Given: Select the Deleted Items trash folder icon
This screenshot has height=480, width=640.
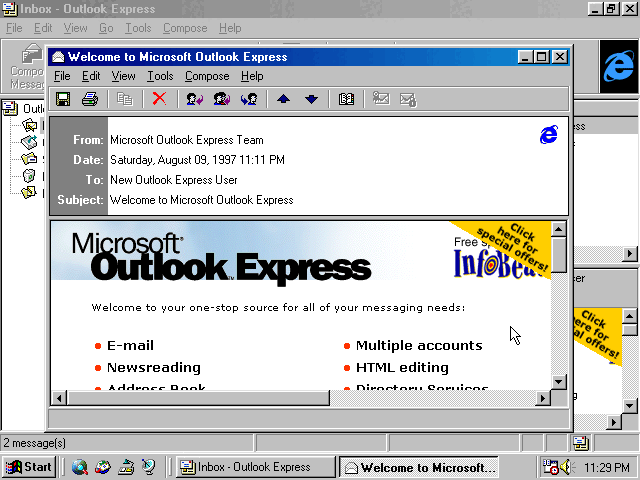Looking at the screenshot, I should point(29,176).
